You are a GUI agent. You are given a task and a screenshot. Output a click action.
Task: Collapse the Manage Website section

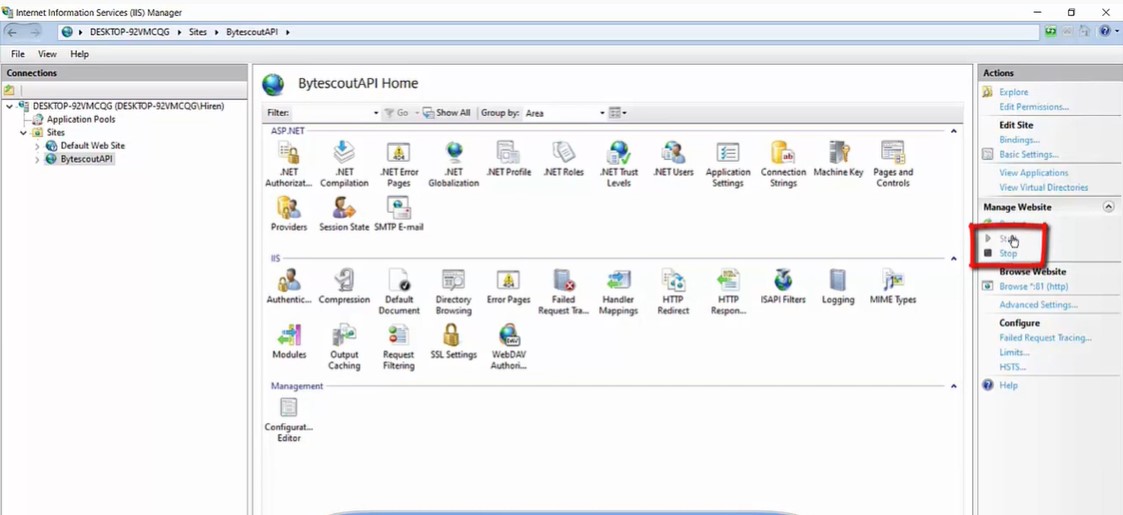pos(1108,207)
